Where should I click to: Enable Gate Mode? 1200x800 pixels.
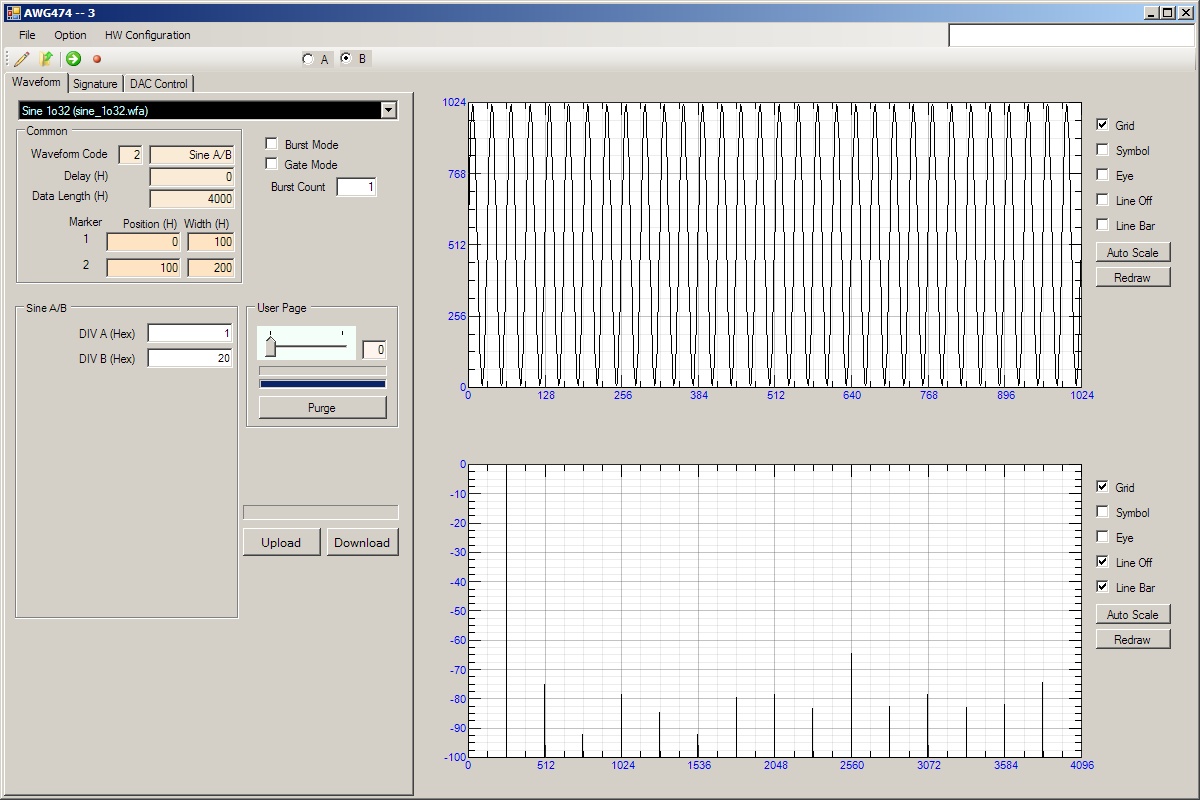tap(271, 164)
